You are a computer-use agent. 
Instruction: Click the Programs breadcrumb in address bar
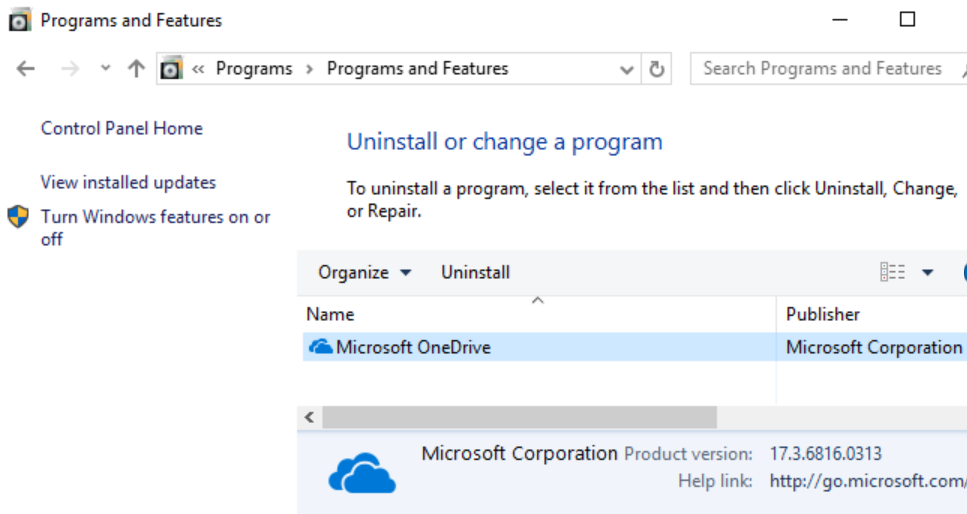tap(254, 69)
